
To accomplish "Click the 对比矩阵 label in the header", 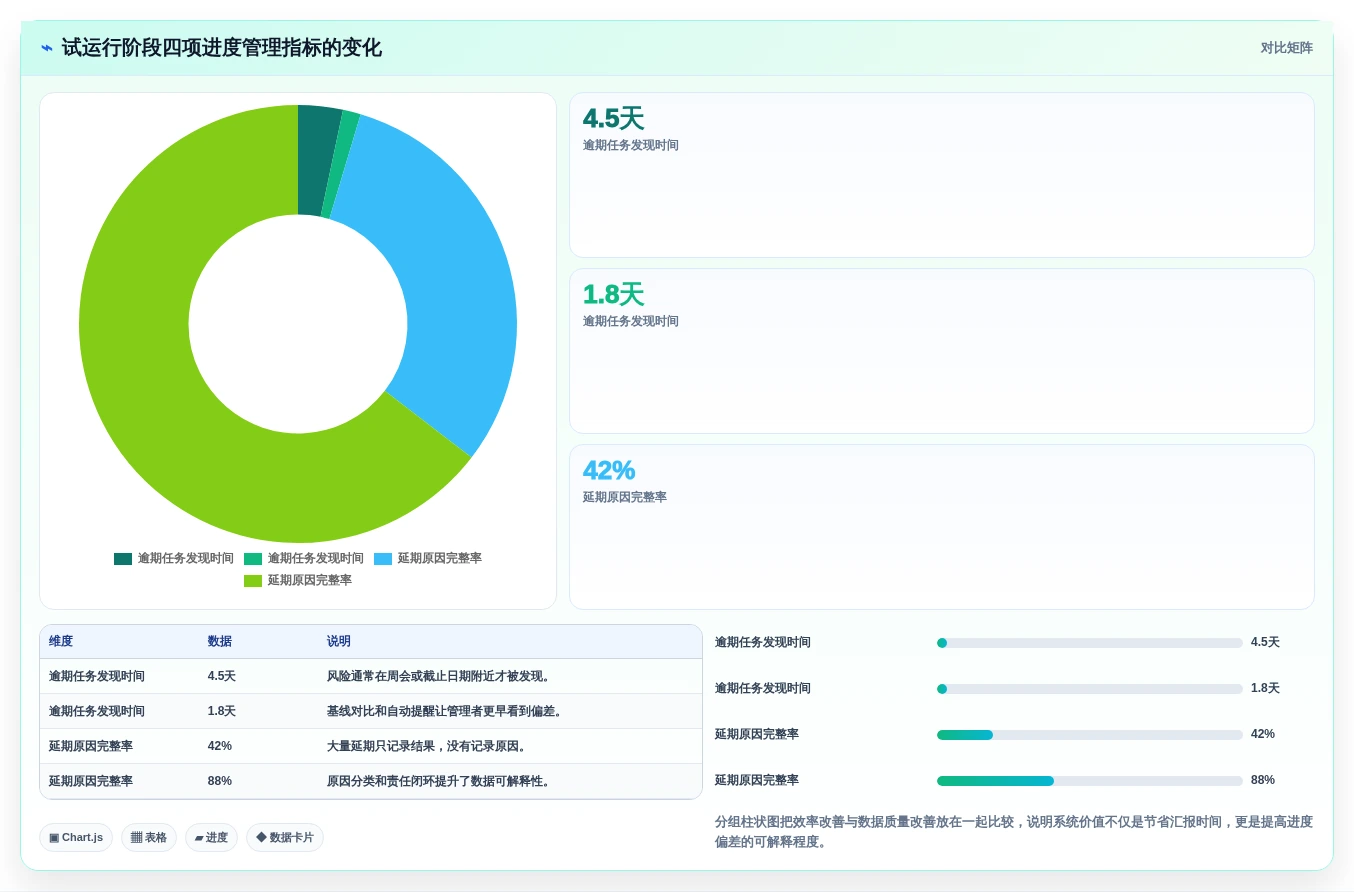I will (x=1286, y=48).
